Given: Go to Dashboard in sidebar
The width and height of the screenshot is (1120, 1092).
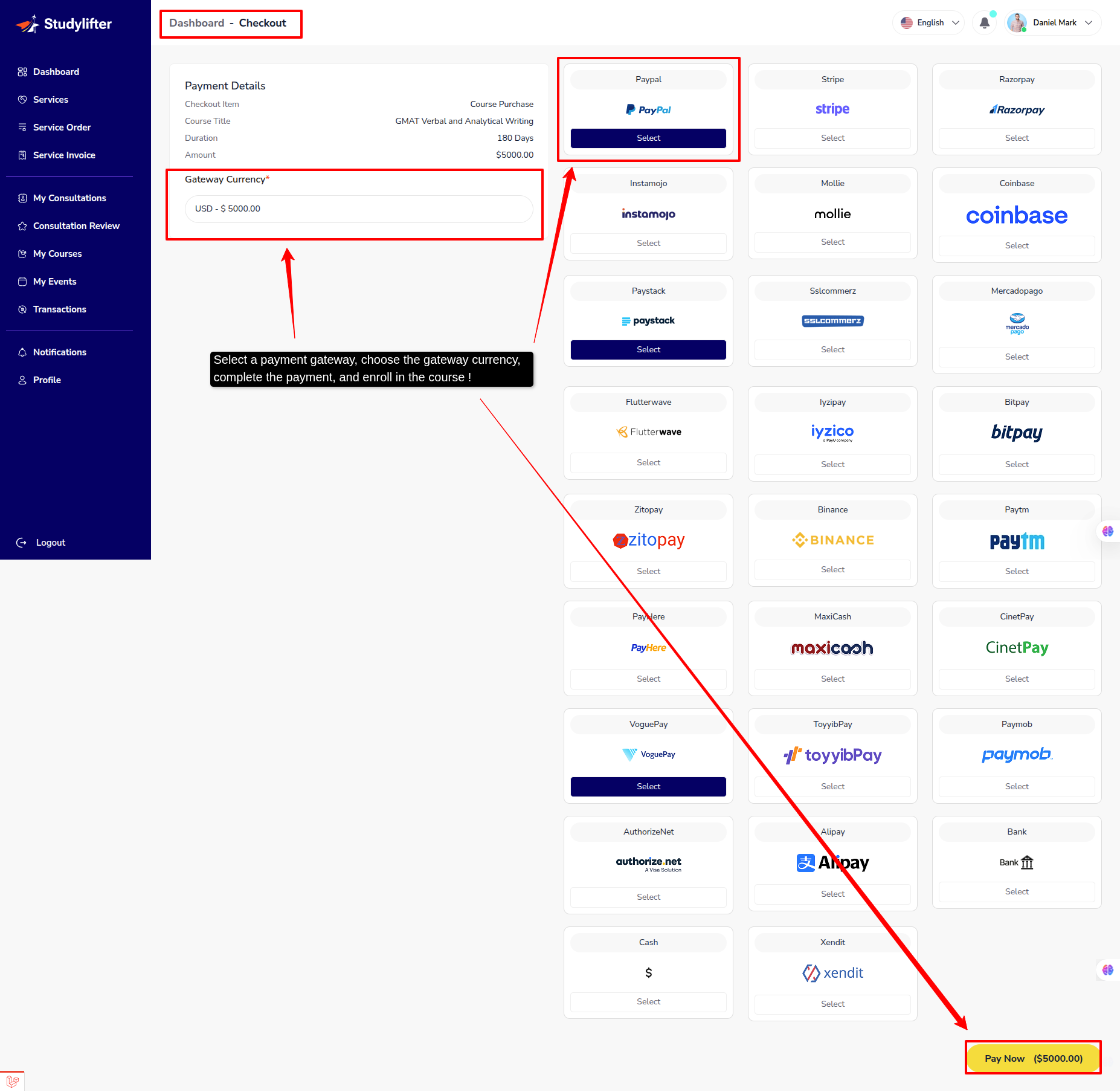Looking at the screenshot, I should pos(56,72).
